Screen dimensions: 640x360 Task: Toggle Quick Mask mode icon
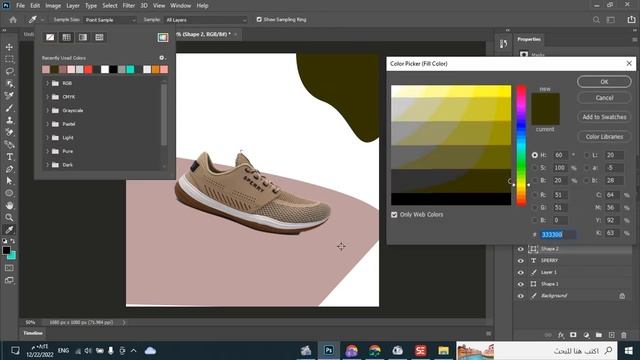tap(9, 268)
